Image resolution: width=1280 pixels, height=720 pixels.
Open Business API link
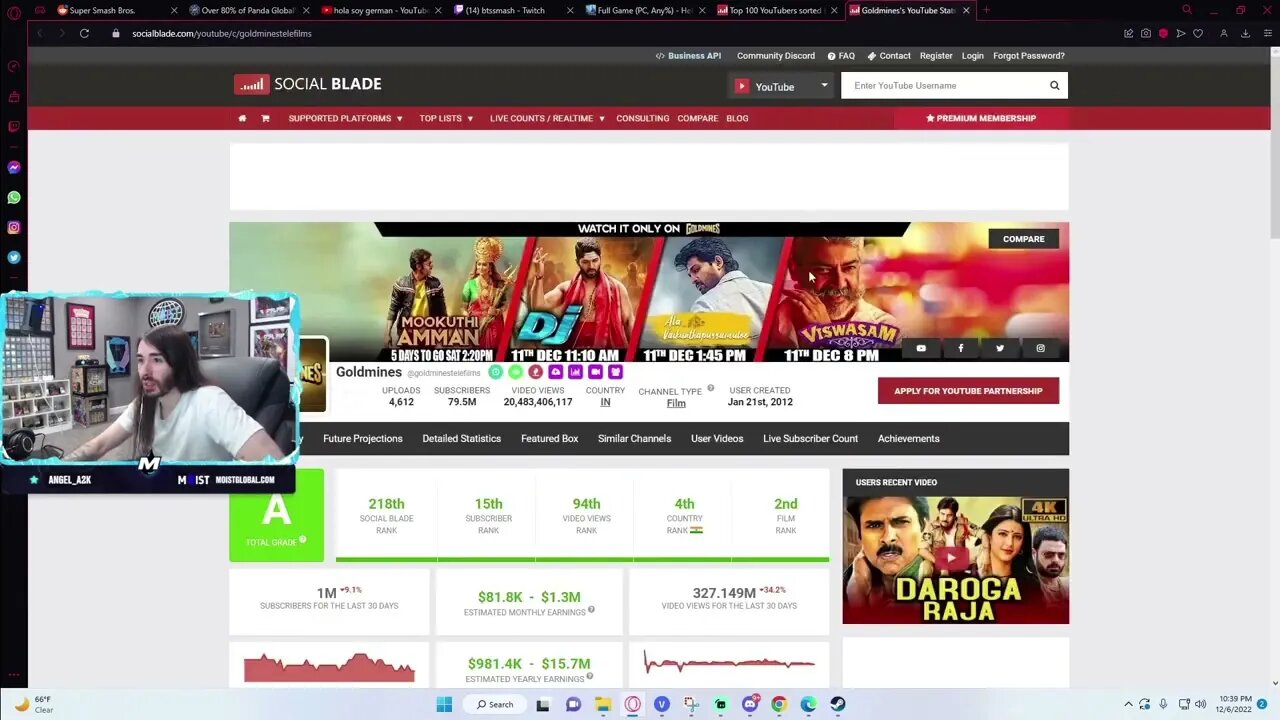tap(688, 56)
